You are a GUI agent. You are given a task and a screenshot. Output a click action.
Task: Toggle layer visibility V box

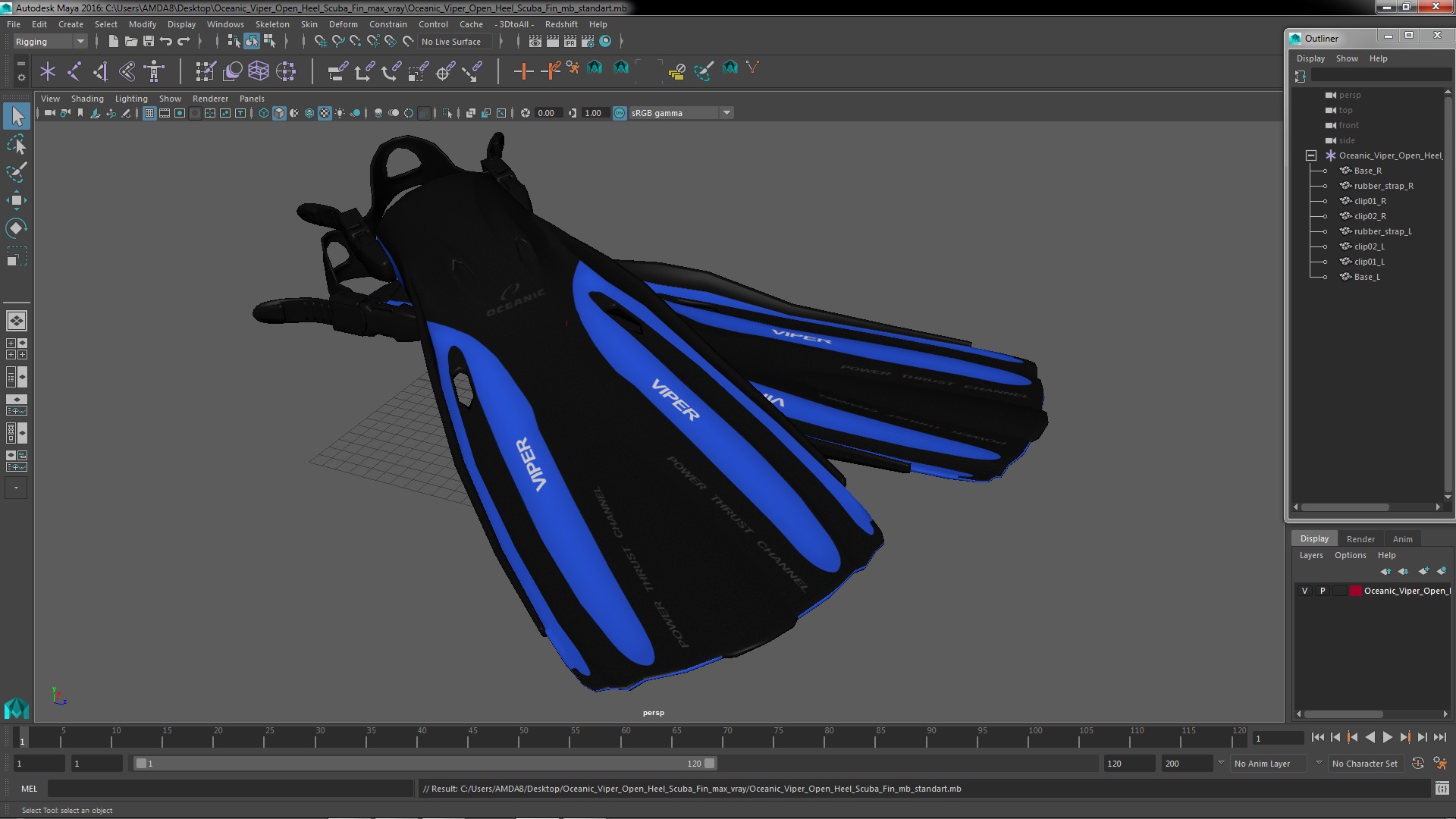tap(1304, 591)
